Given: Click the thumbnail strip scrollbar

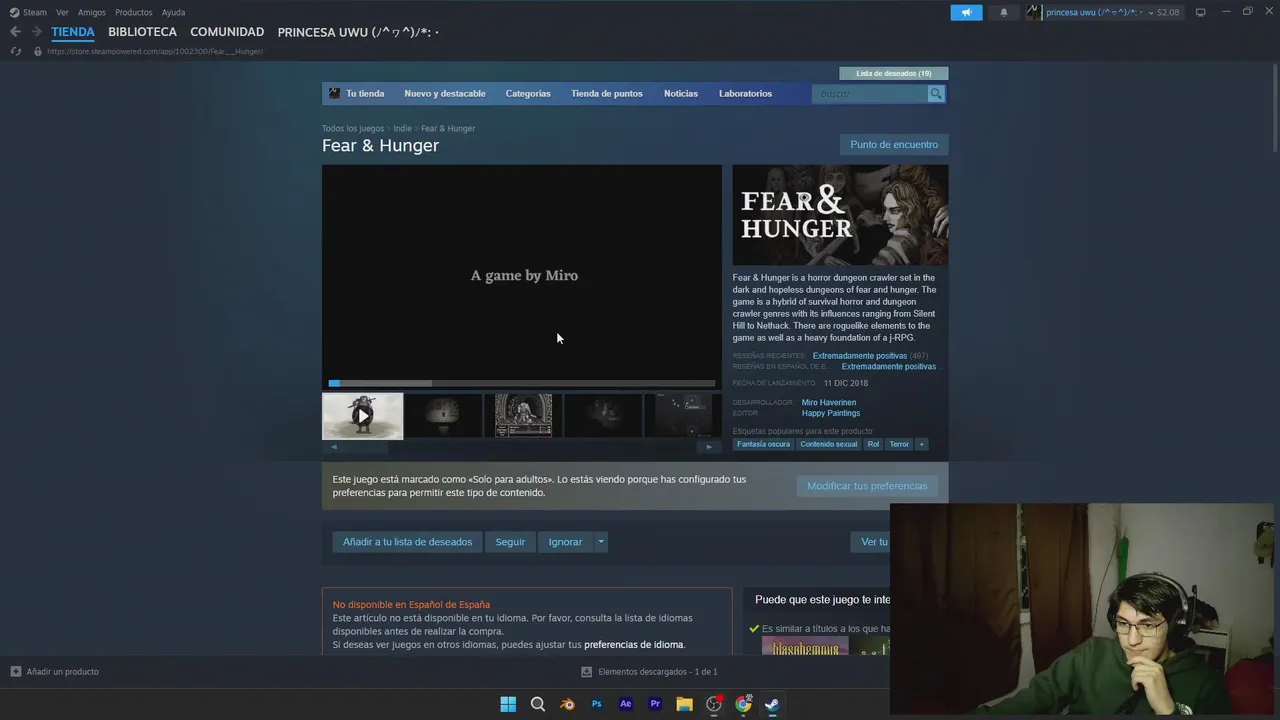Looking at the screenshot, I should (x=520, y=447).
